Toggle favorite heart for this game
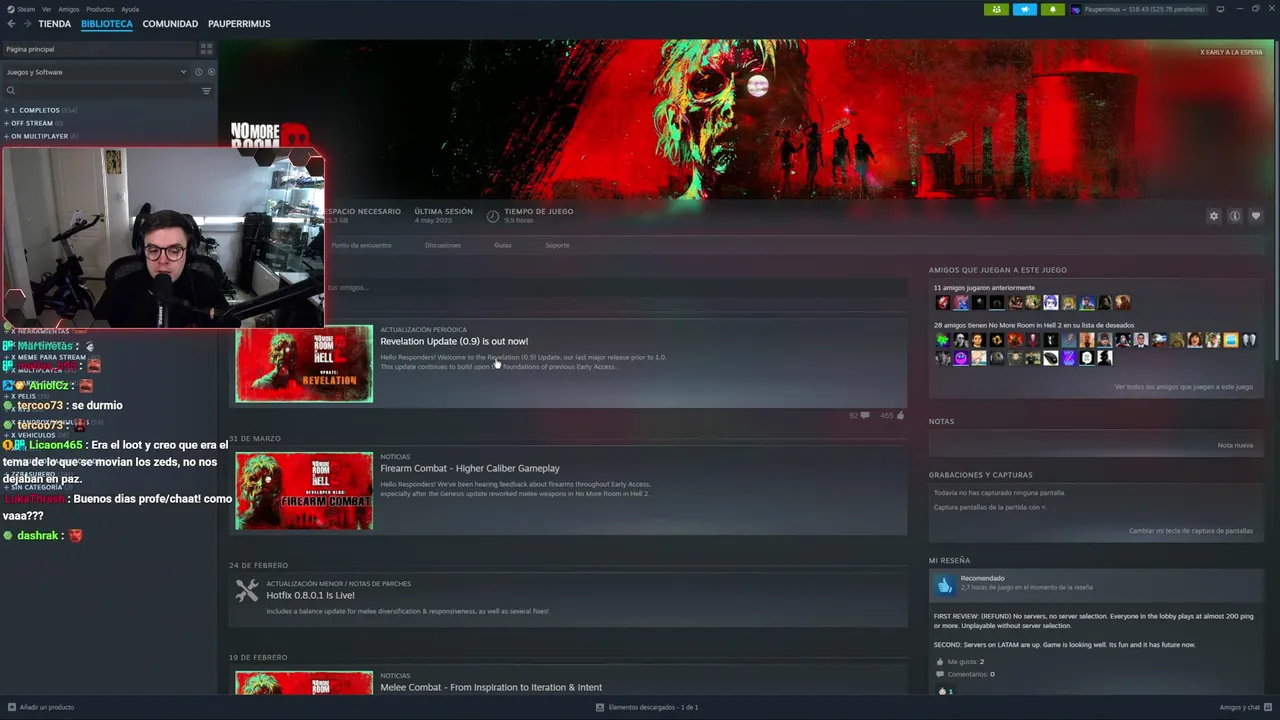Viewport: 1280px width, 720px height. tap(1256, 216)
